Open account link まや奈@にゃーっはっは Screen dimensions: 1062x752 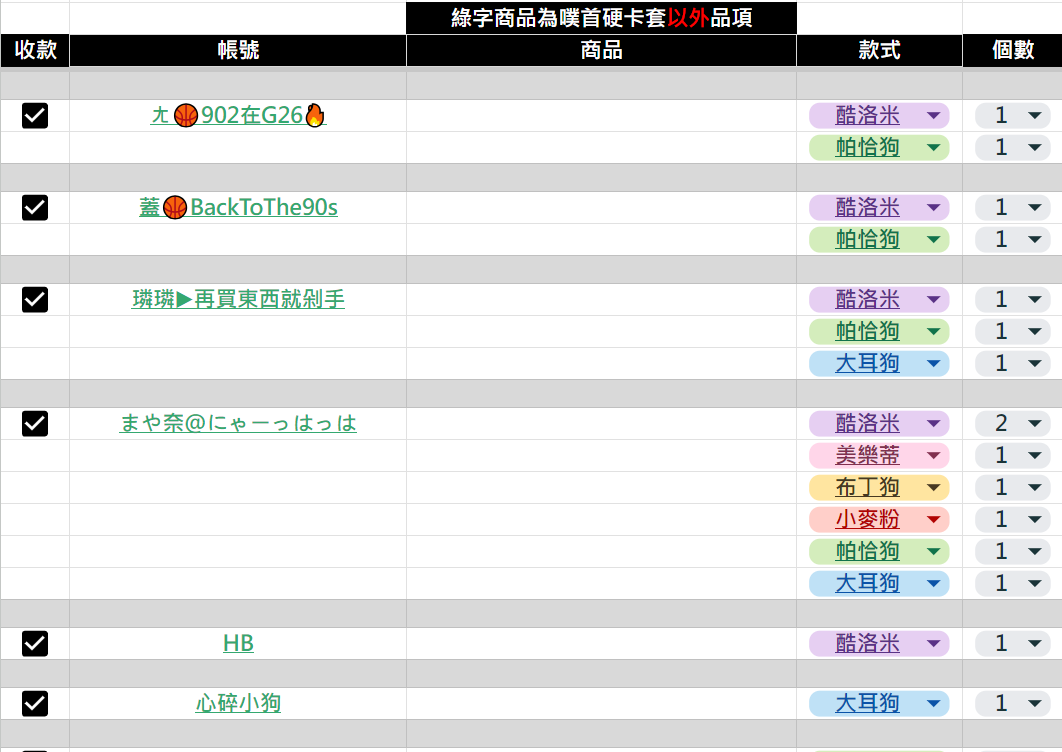click(x=238, y=423)
